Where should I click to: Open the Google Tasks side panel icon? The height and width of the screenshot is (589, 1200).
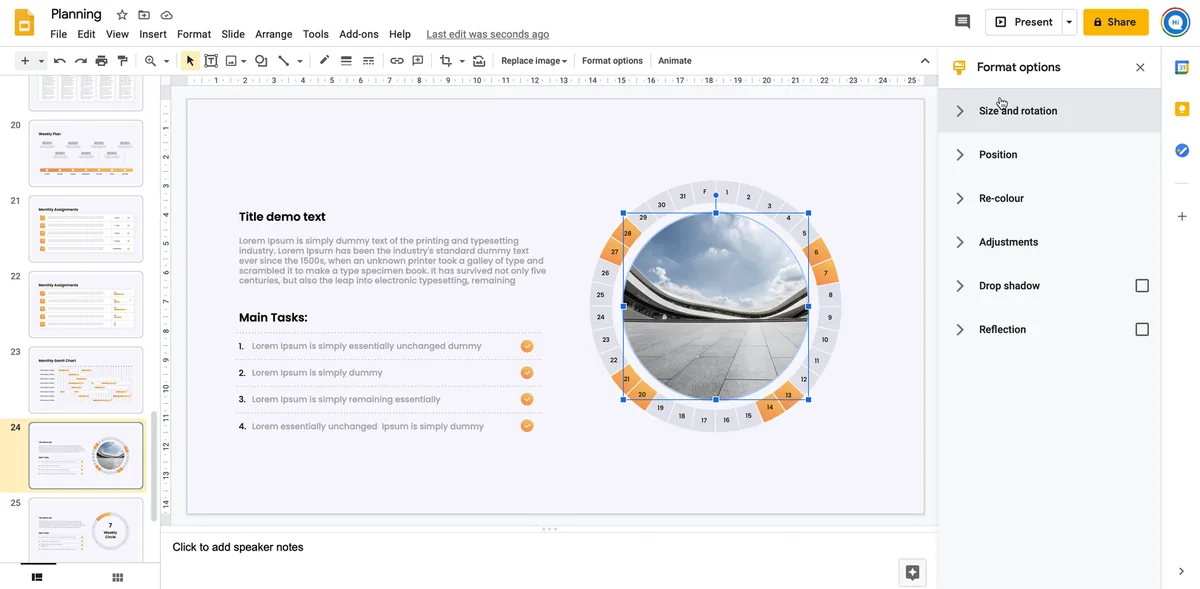click(x=1182, y=151)
